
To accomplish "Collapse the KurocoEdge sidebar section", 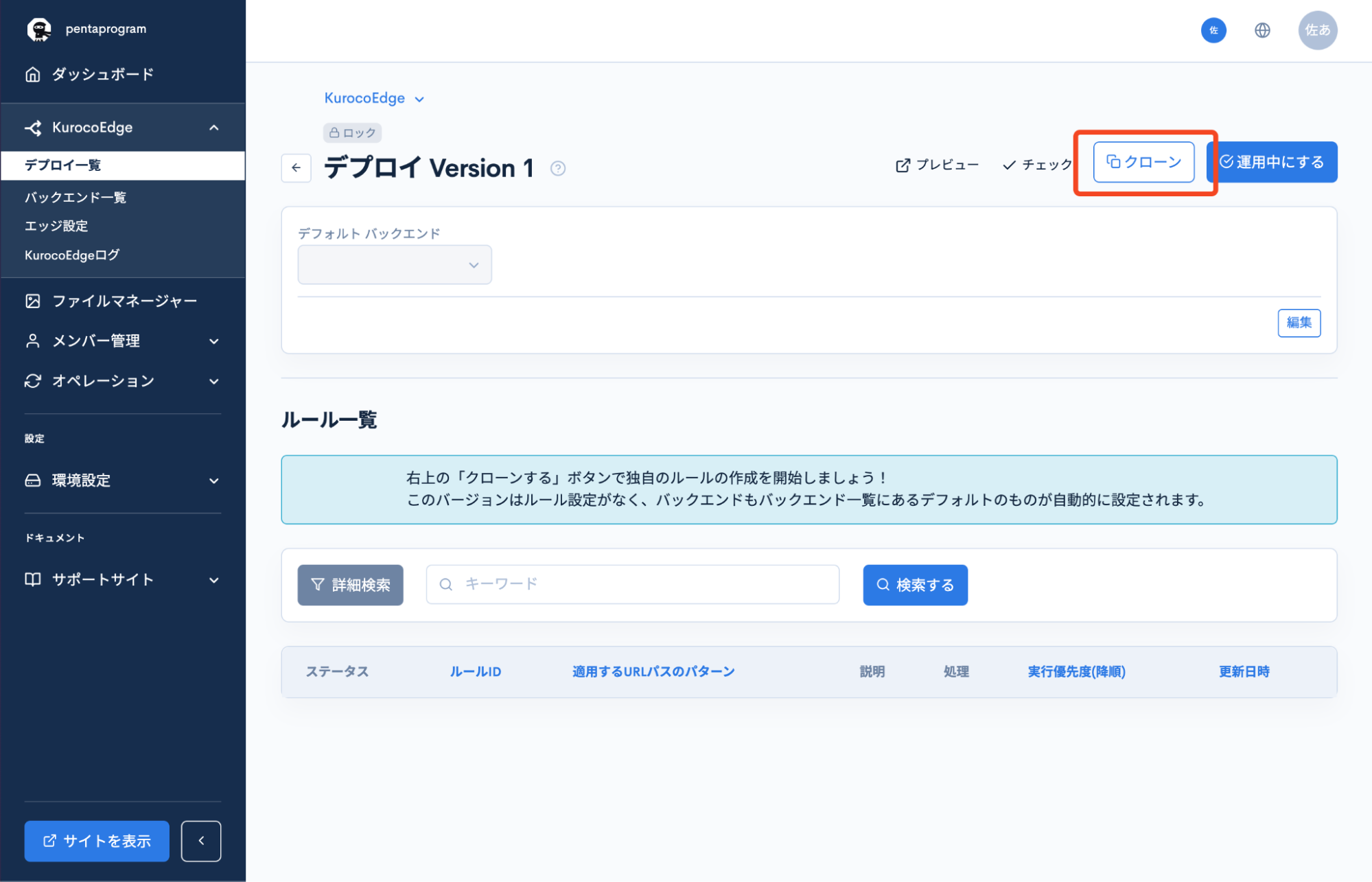I will point(123,128).
